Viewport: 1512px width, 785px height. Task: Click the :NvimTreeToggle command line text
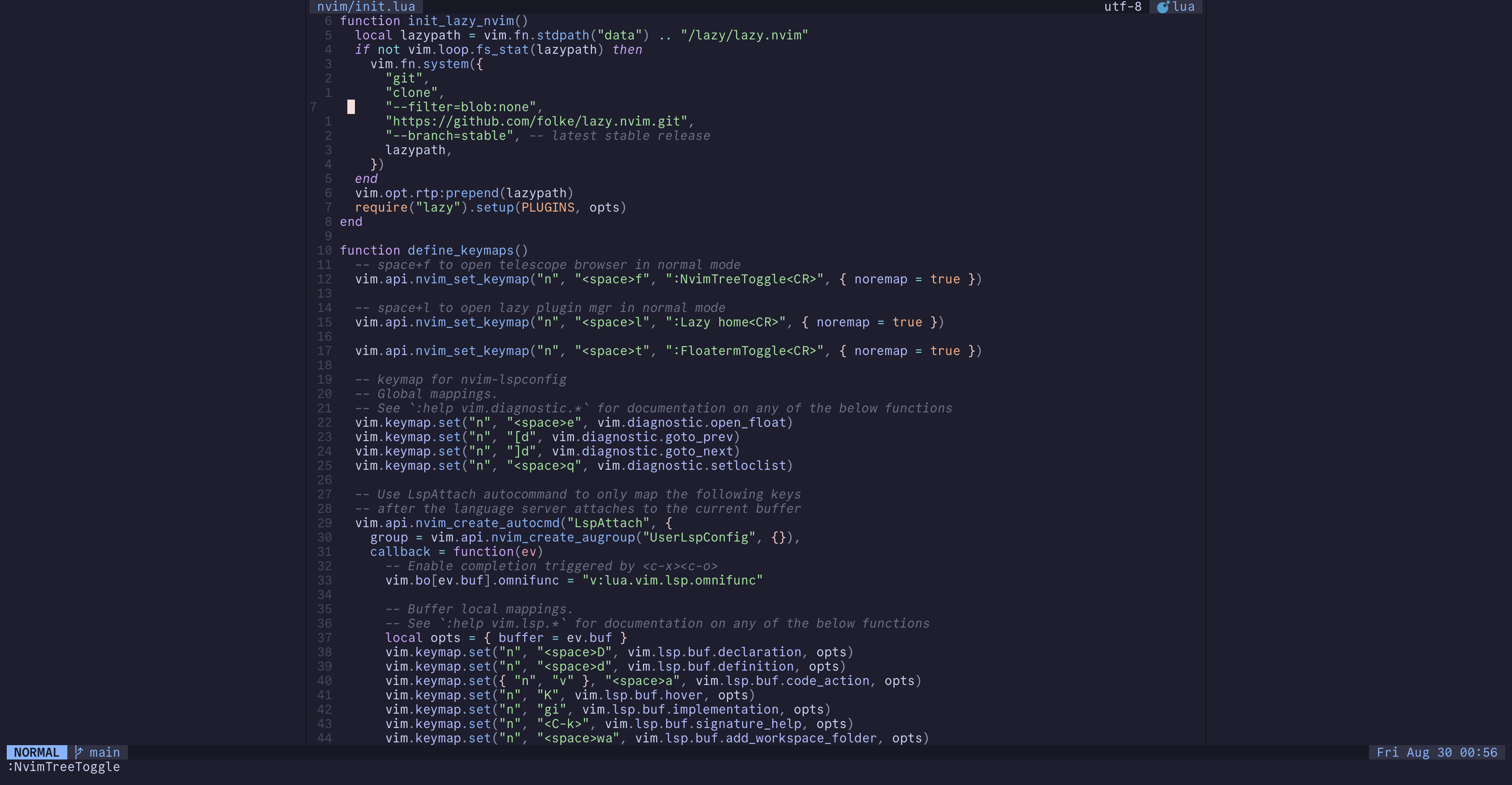pos(63,767)
